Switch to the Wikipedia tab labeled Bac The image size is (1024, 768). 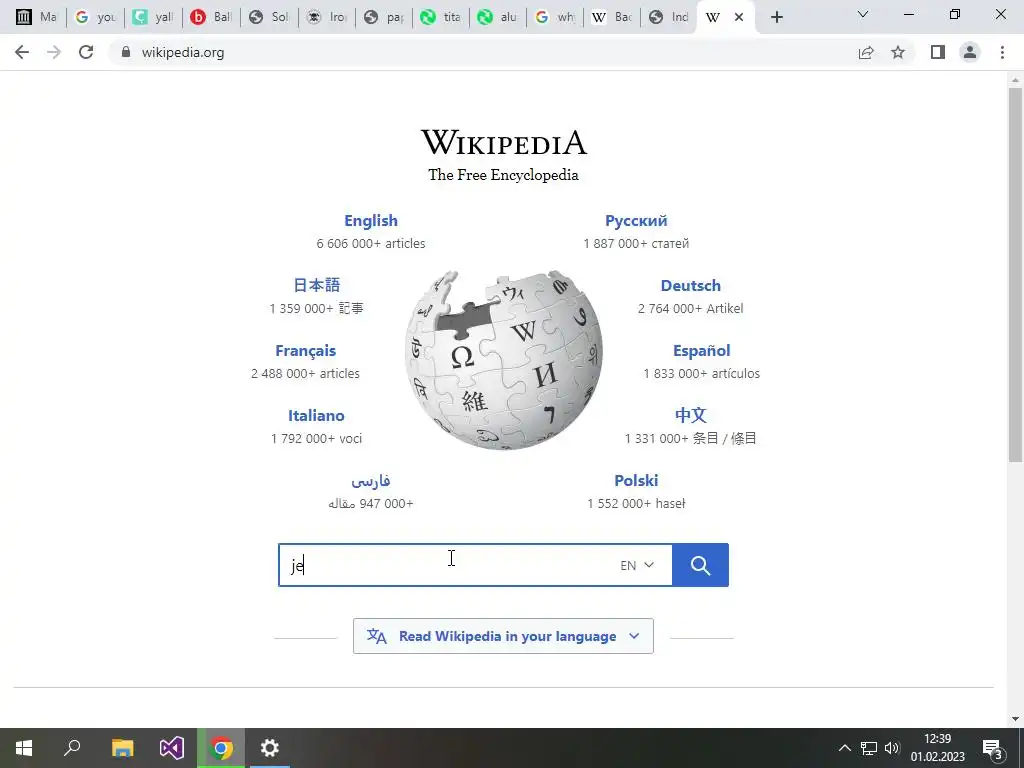click(x=613, y=17)
